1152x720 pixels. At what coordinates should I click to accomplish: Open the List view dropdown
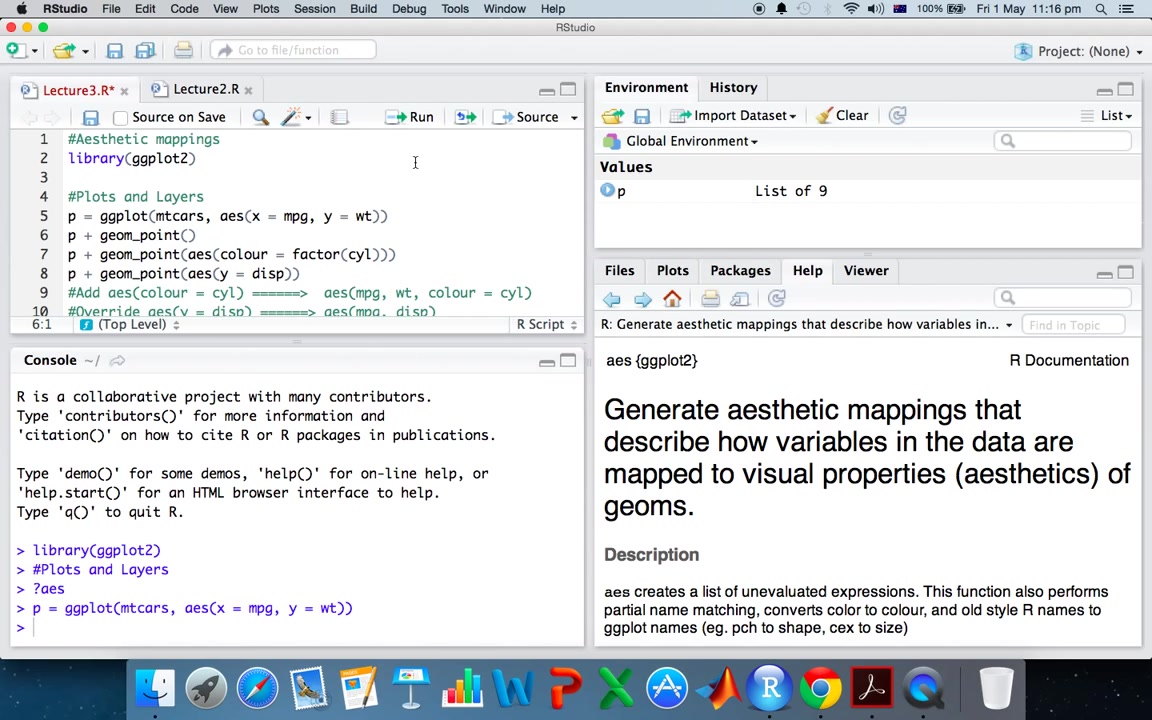pos(1106,115)
